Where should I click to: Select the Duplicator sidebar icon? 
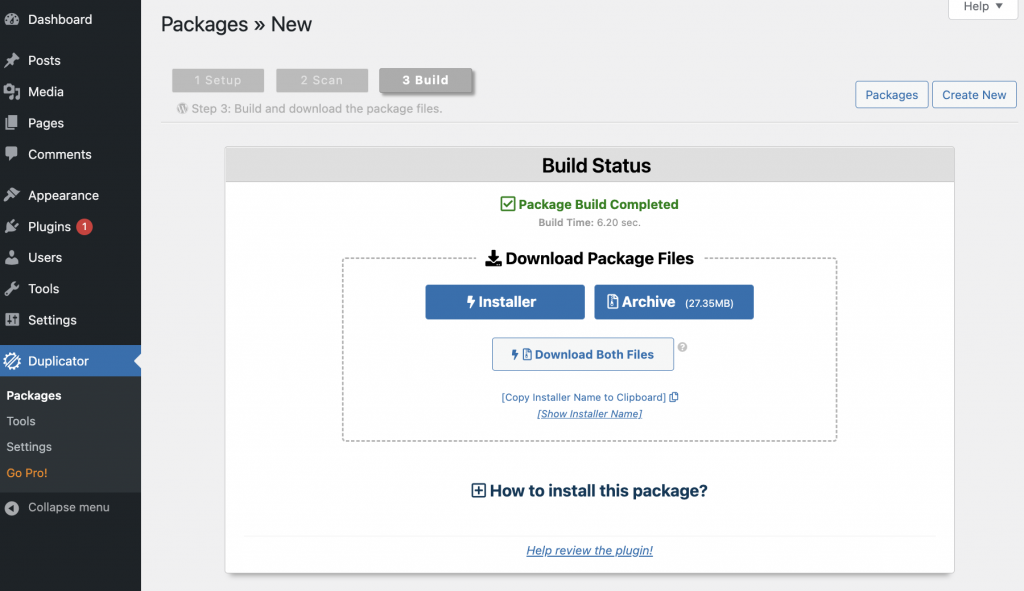point(14,361)
